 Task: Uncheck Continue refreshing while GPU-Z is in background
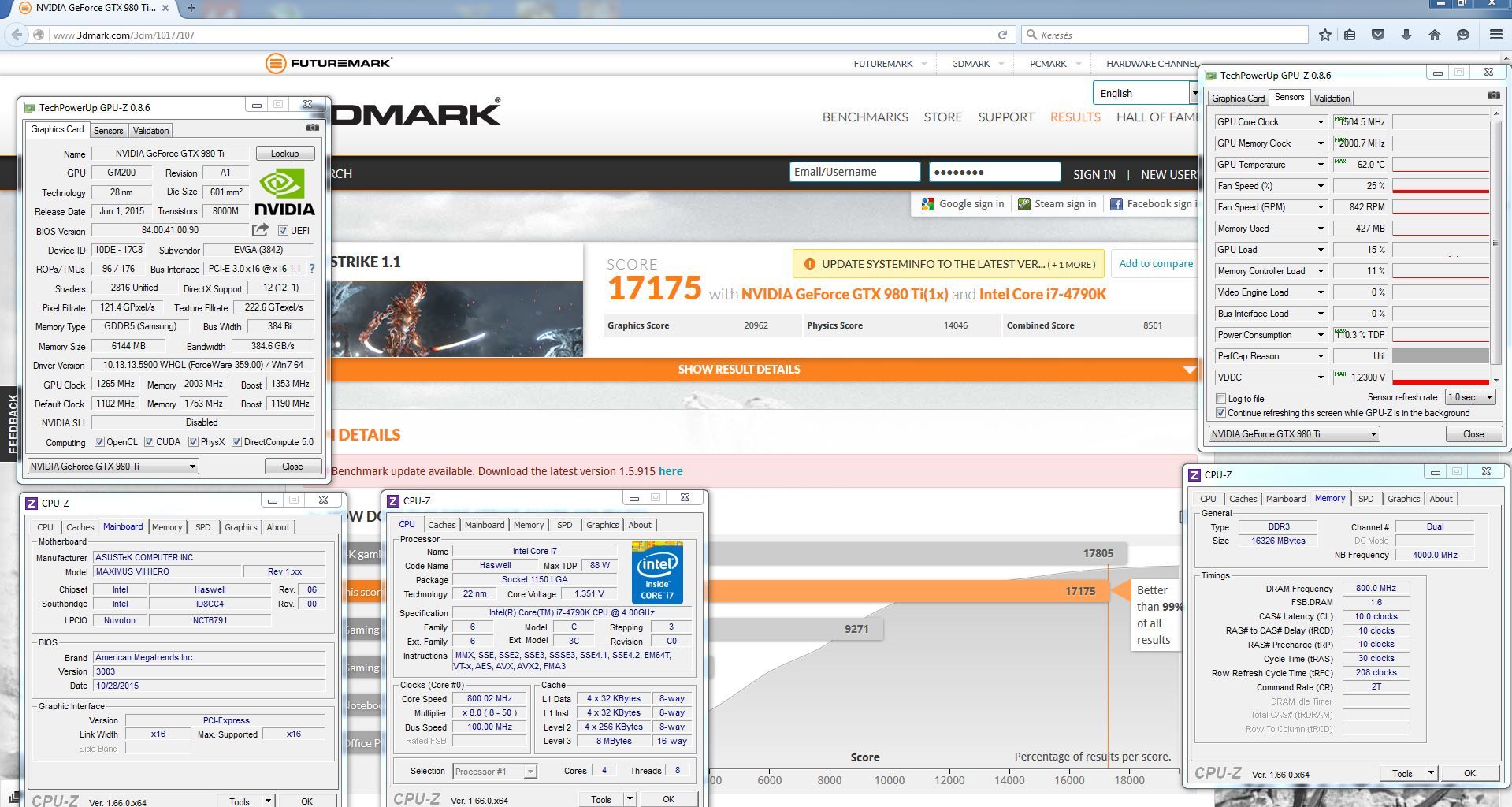tap(1221, 413)
